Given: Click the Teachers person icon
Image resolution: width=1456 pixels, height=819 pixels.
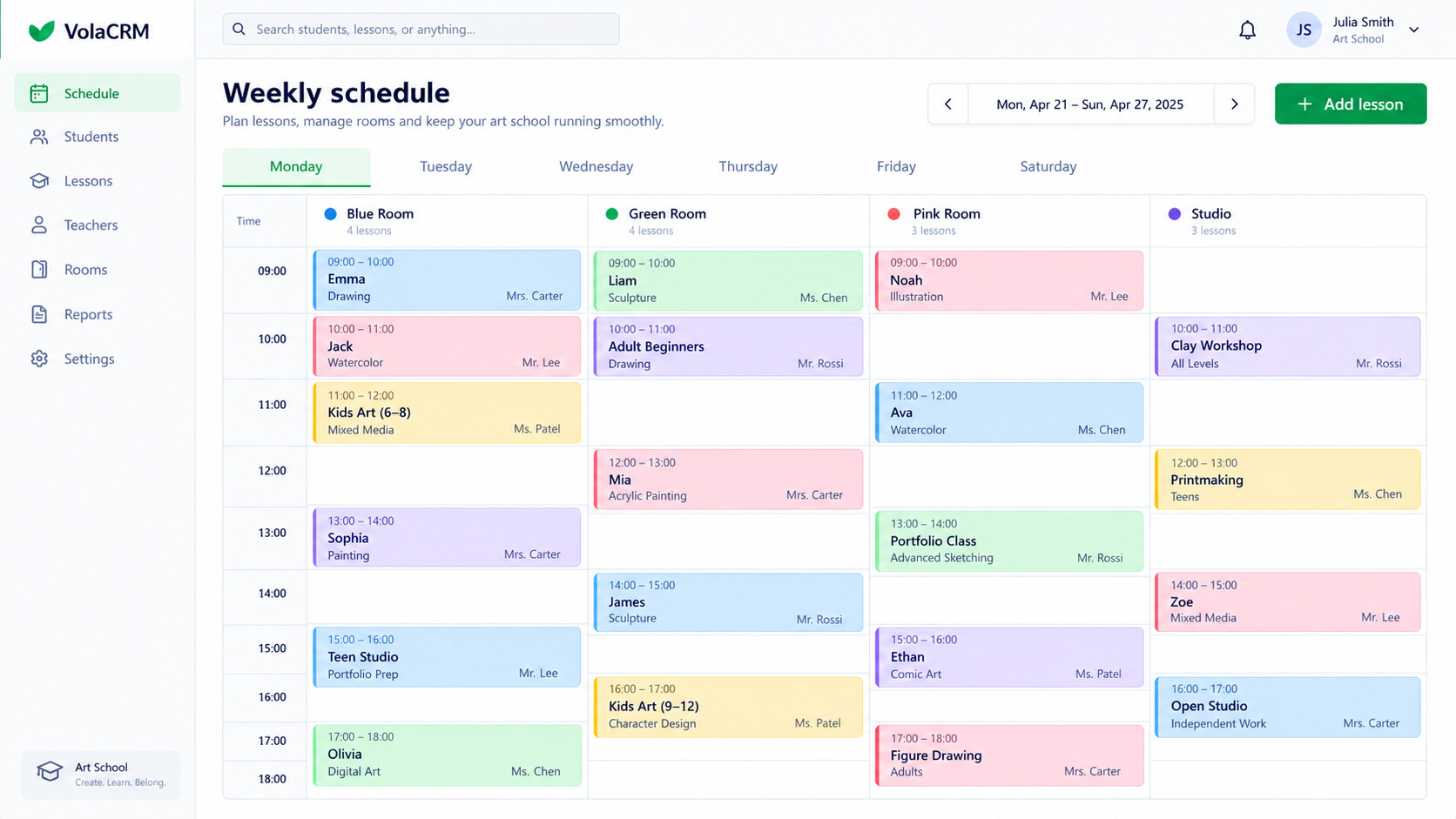Looking at the screenshot, I should pyautogui.click(x=39, y=225).
